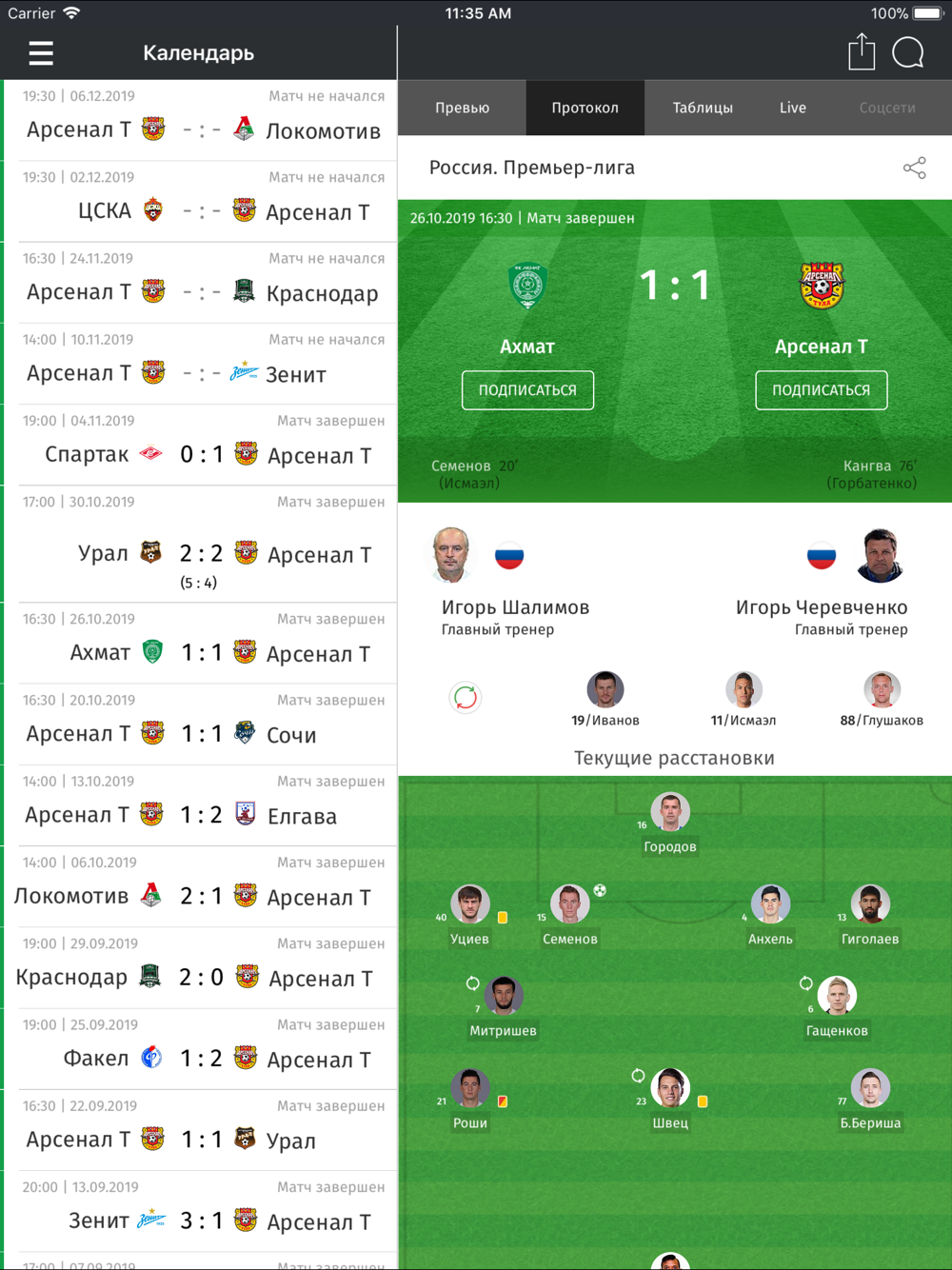Open Спартак 0:1 Арсенал Т match
The height and width of the screenshot is (1270, 952).
point(200,446)
